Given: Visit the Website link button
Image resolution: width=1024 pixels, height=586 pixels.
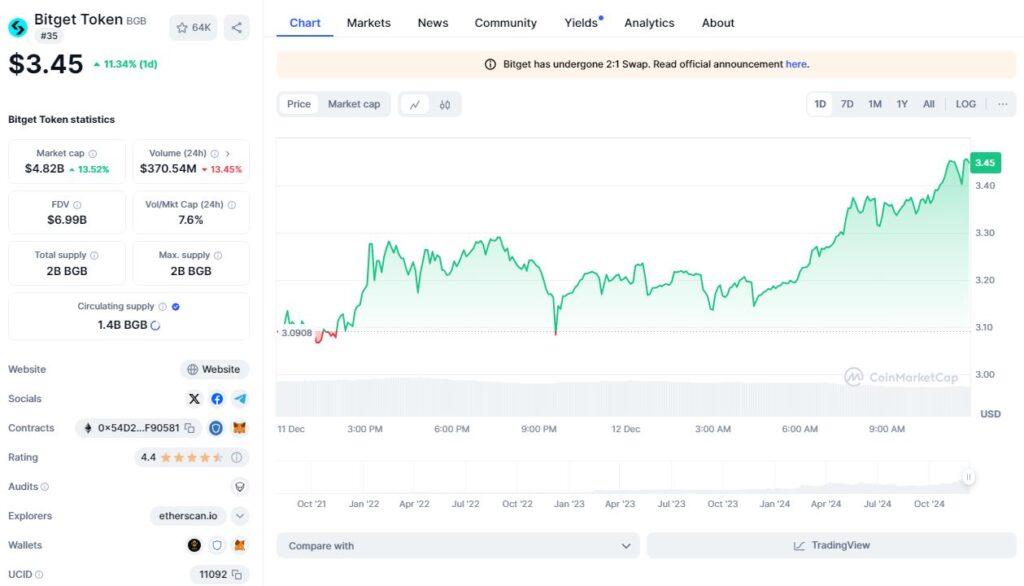Looking at the screenshot, I should [x=214, y=369].
